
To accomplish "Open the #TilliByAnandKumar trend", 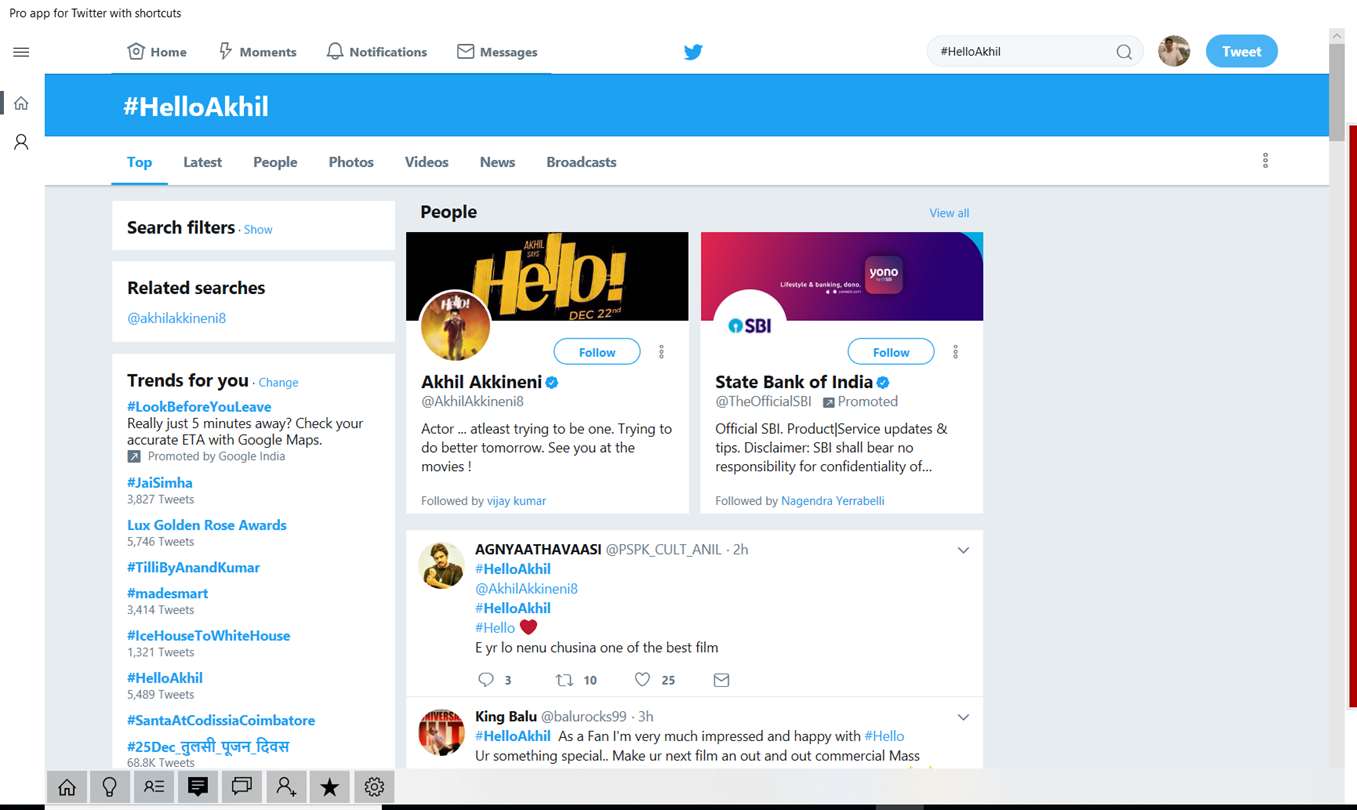I will tap(193, 567).
